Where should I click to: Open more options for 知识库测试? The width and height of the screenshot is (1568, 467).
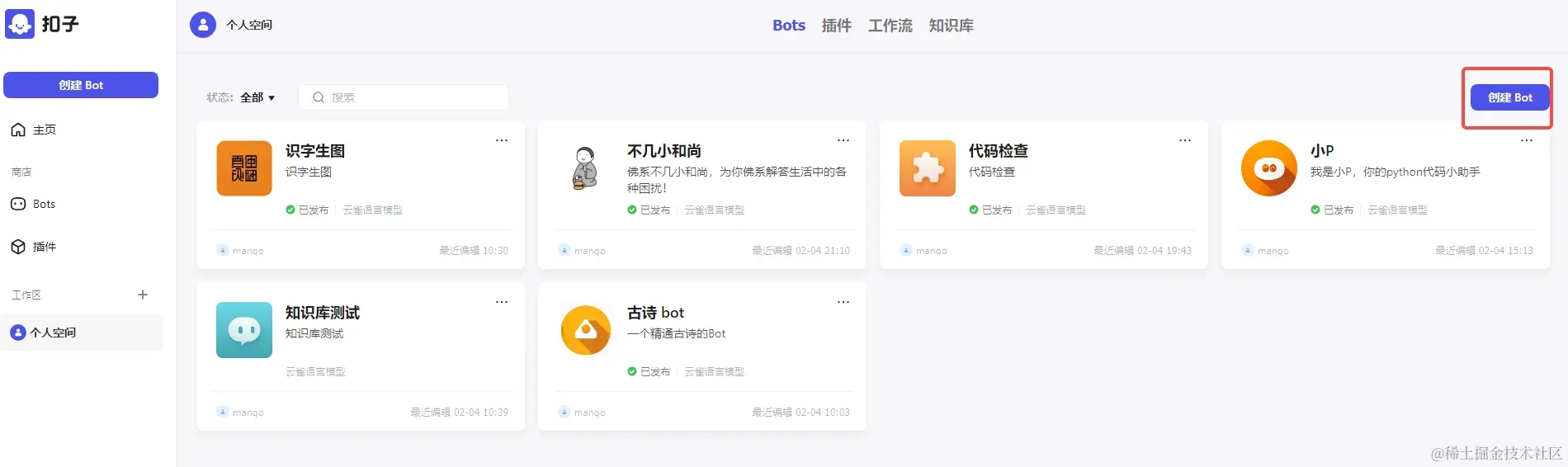(x=502, y=302)
